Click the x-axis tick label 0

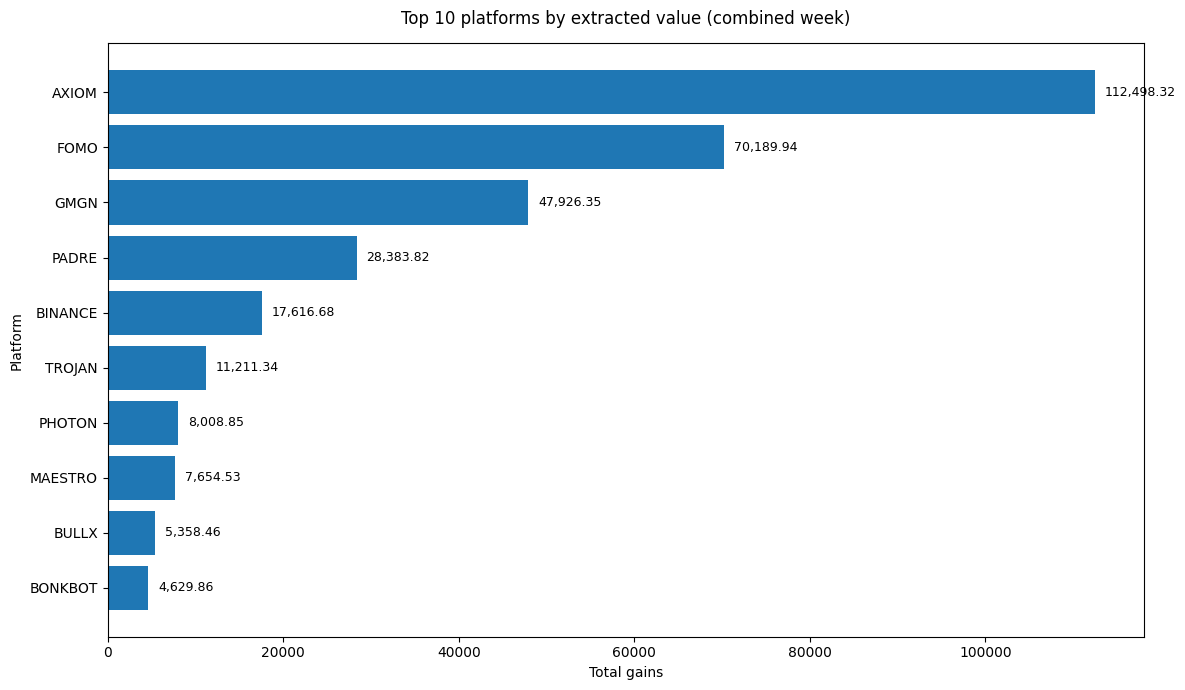[x=109, y=652]
